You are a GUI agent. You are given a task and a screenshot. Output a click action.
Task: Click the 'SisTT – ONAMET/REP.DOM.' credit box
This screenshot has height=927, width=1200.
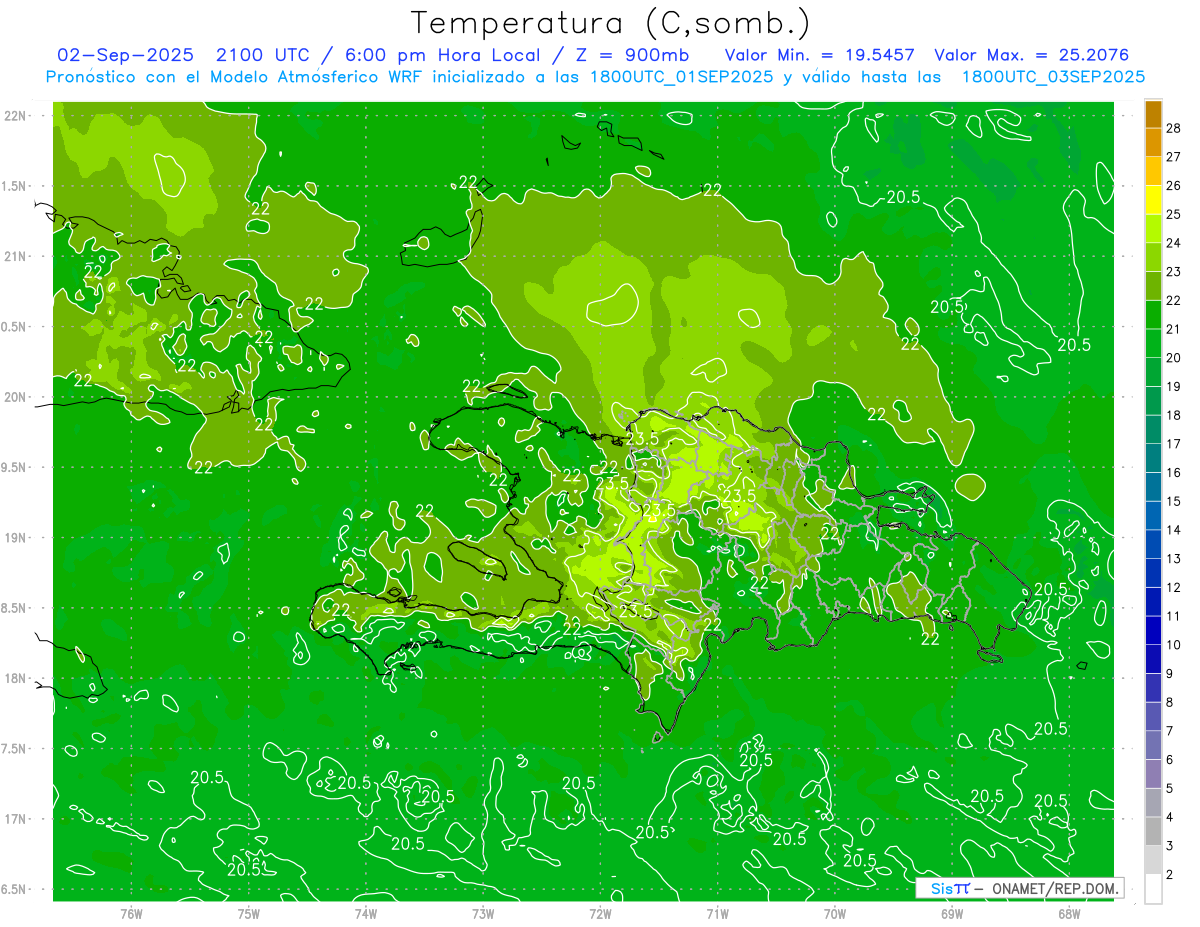click(x=1020, y=888)
